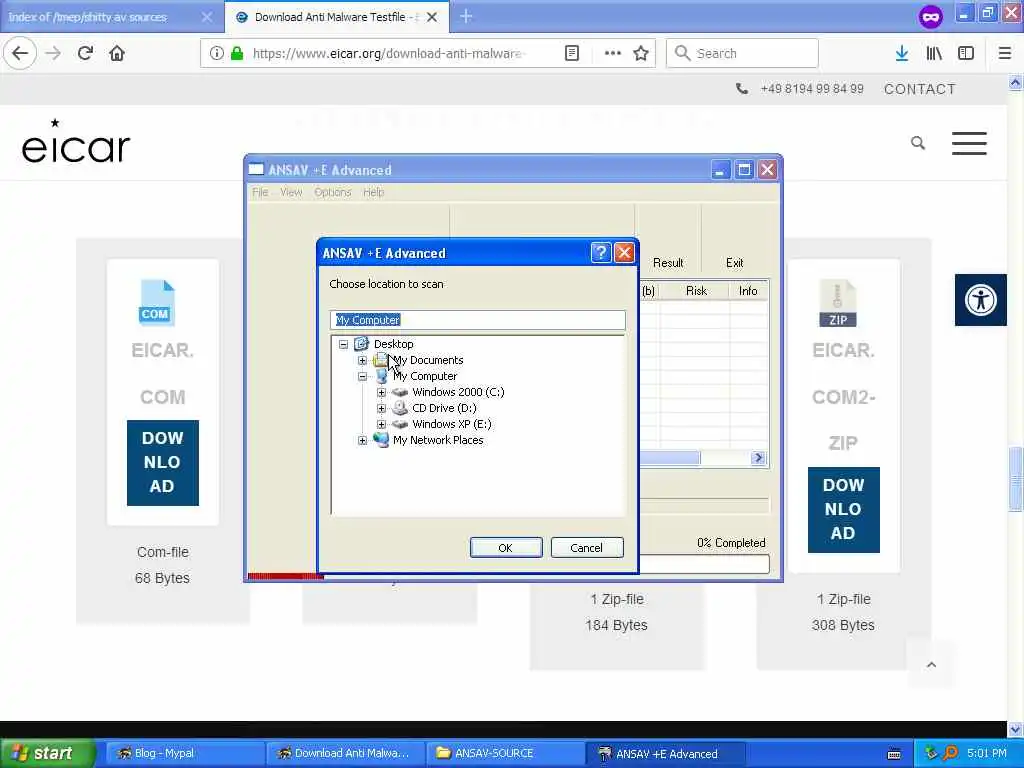Screen dimensions: 1024x768
Task: Select My Network Places in tree
Action: click(438, 440)
